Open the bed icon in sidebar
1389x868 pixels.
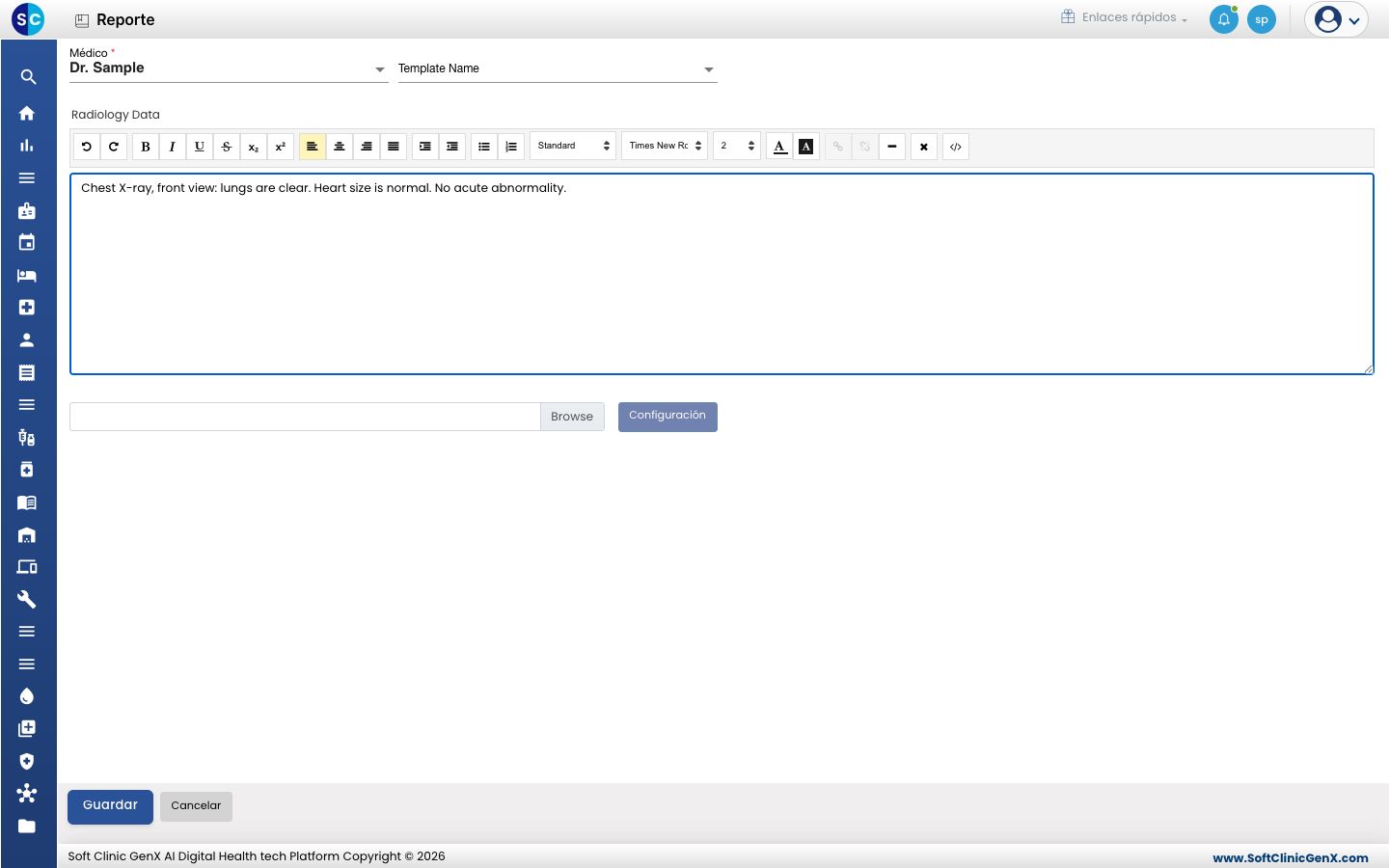click(x=27, y=276)
